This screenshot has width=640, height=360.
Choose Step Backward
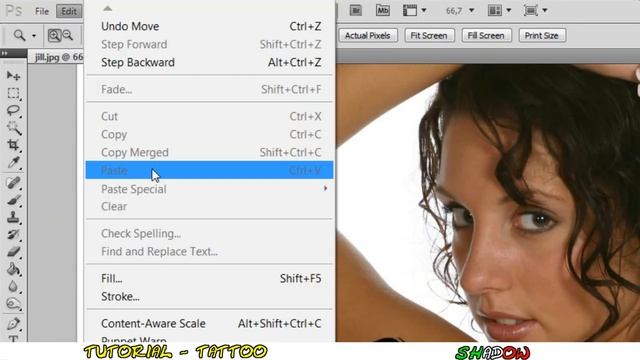(209, 62)
